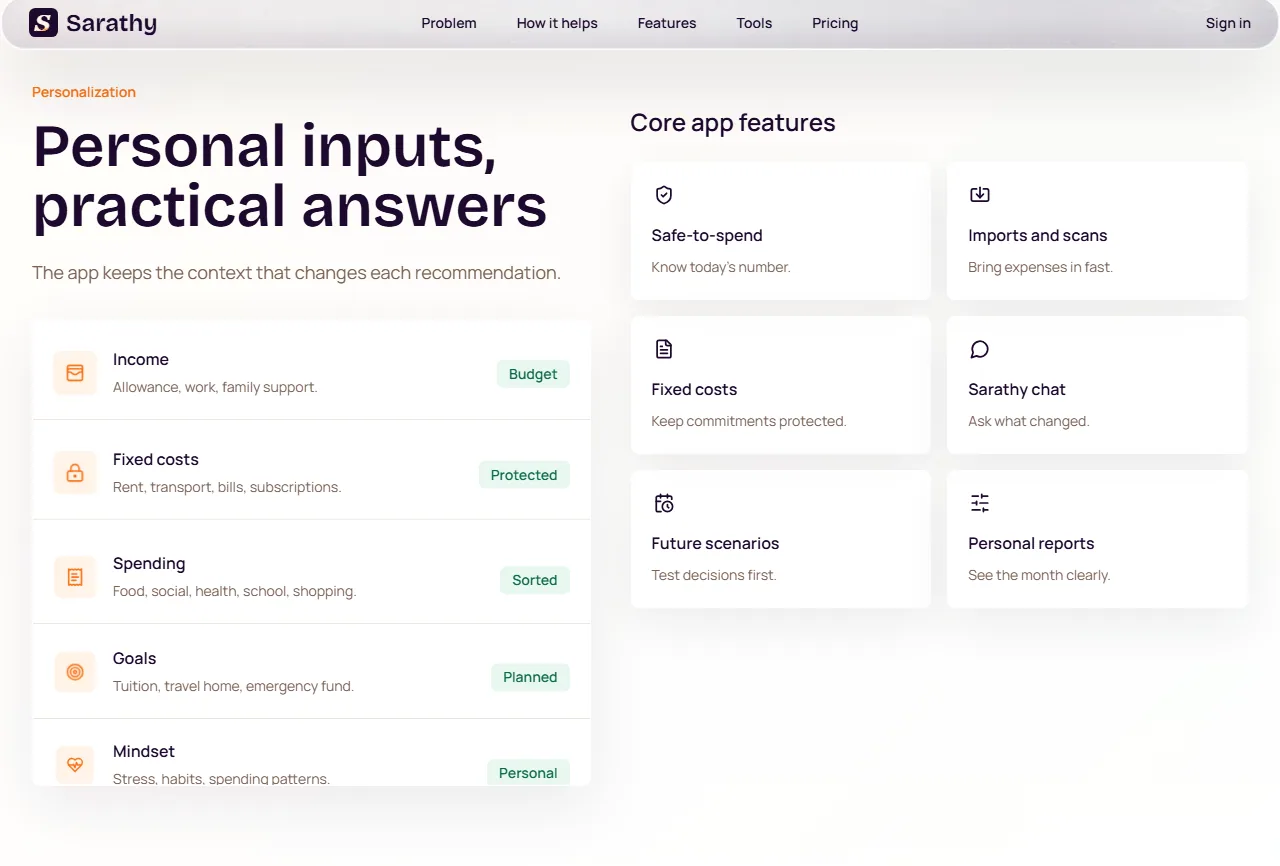1280x866 pixels.
Task: Click the Mindset row title
Action: [x=144, y=751]
